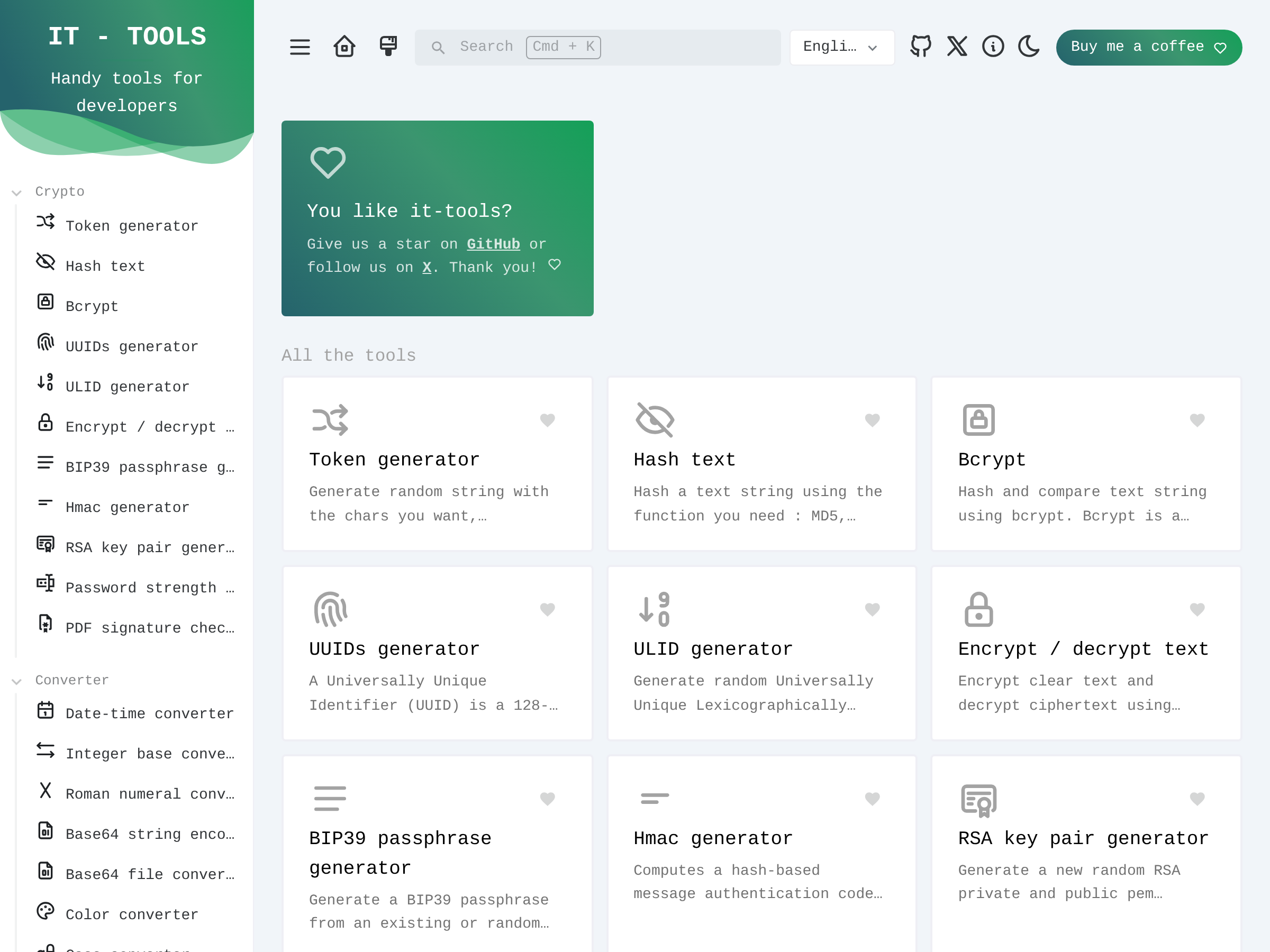Select Date-time converter from sidebar
The image size is (1270, 952).
pyautogui.click(x=149, y=713)
